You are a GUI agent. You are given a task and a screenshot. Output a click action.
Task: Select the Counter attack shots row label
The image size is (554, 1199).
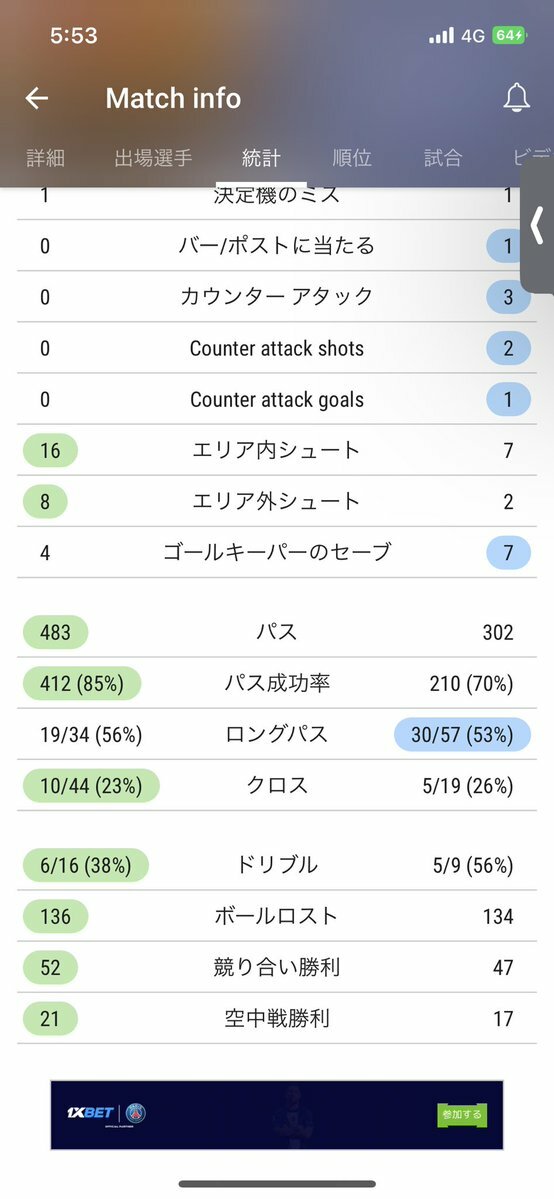click(277, 349)
